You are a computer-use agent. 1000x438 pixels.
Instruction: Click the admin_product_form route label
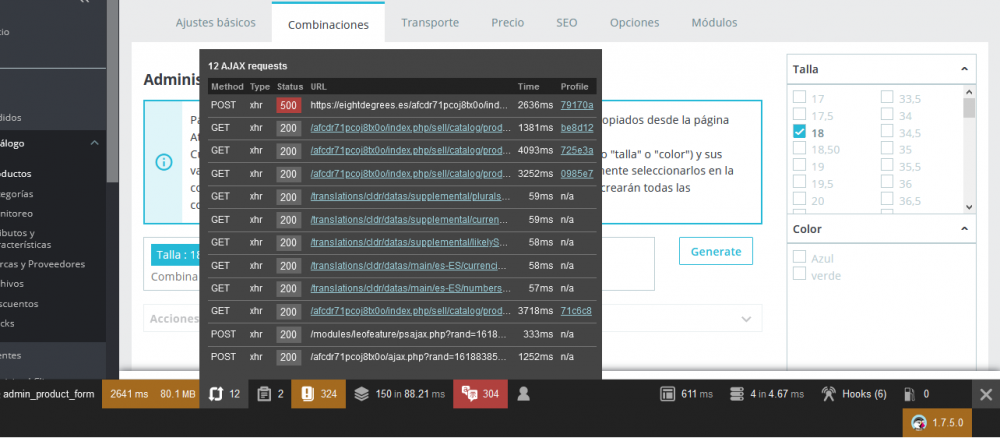point(48,394)
